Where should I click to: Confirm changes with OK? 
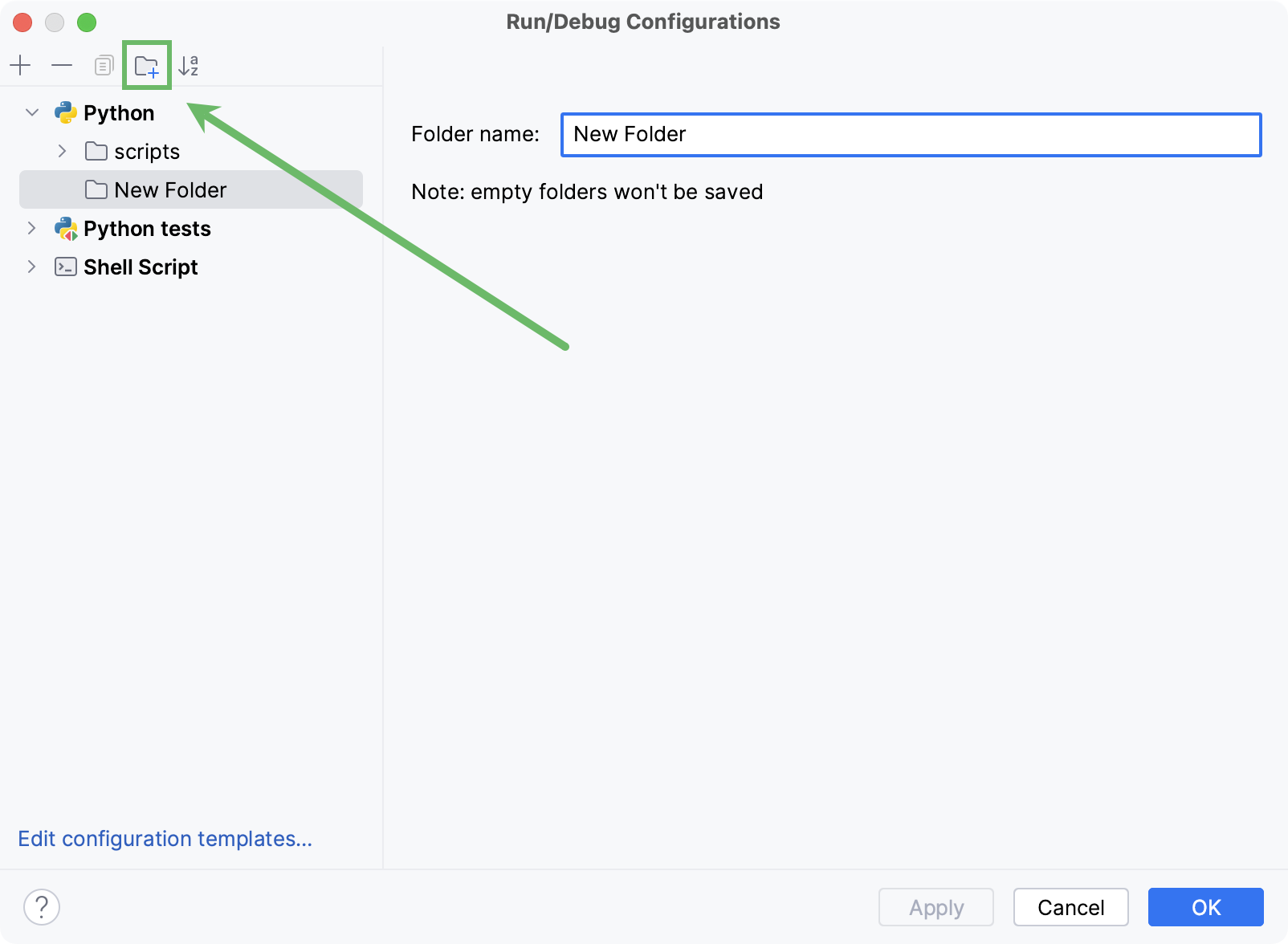pyautogui.click(x=1204, y=907)
